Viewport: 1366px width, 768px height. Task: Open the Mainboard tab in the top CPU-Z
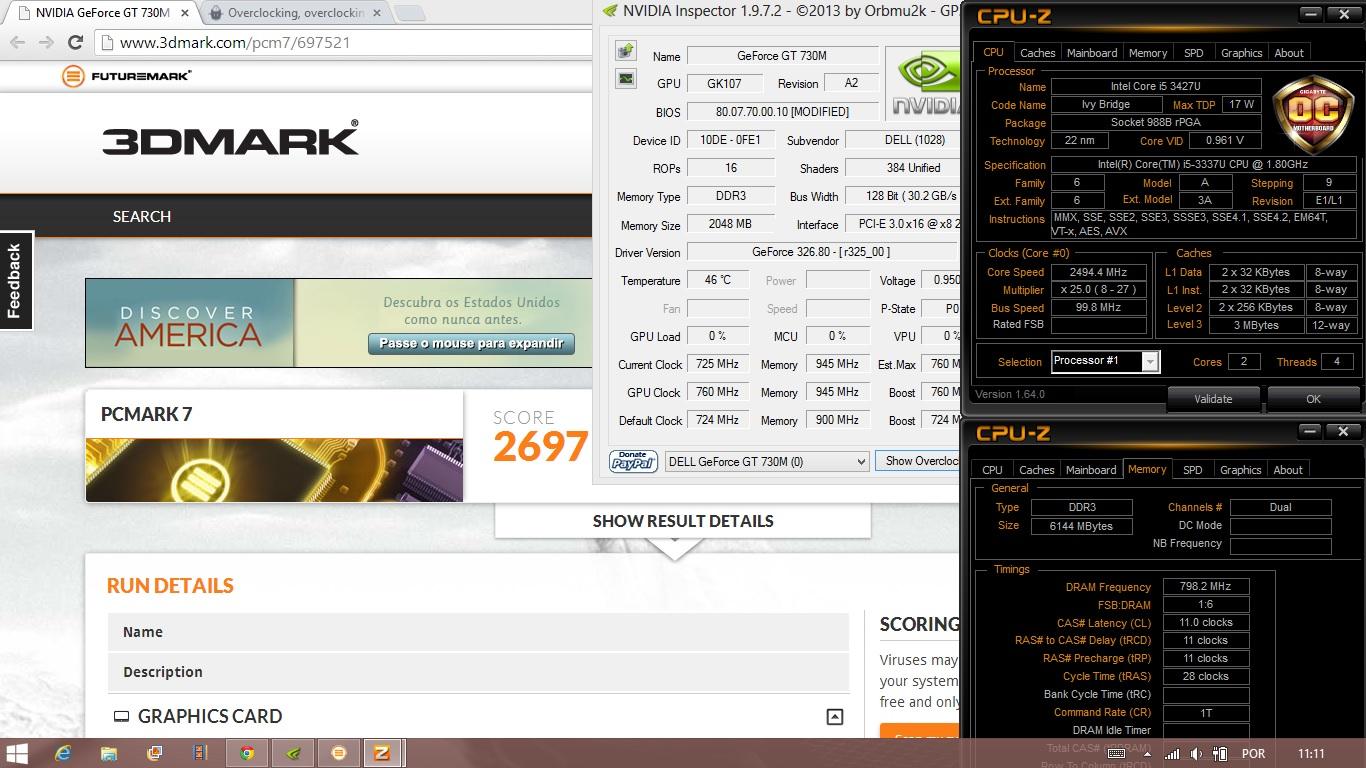tap(1092, 53)
